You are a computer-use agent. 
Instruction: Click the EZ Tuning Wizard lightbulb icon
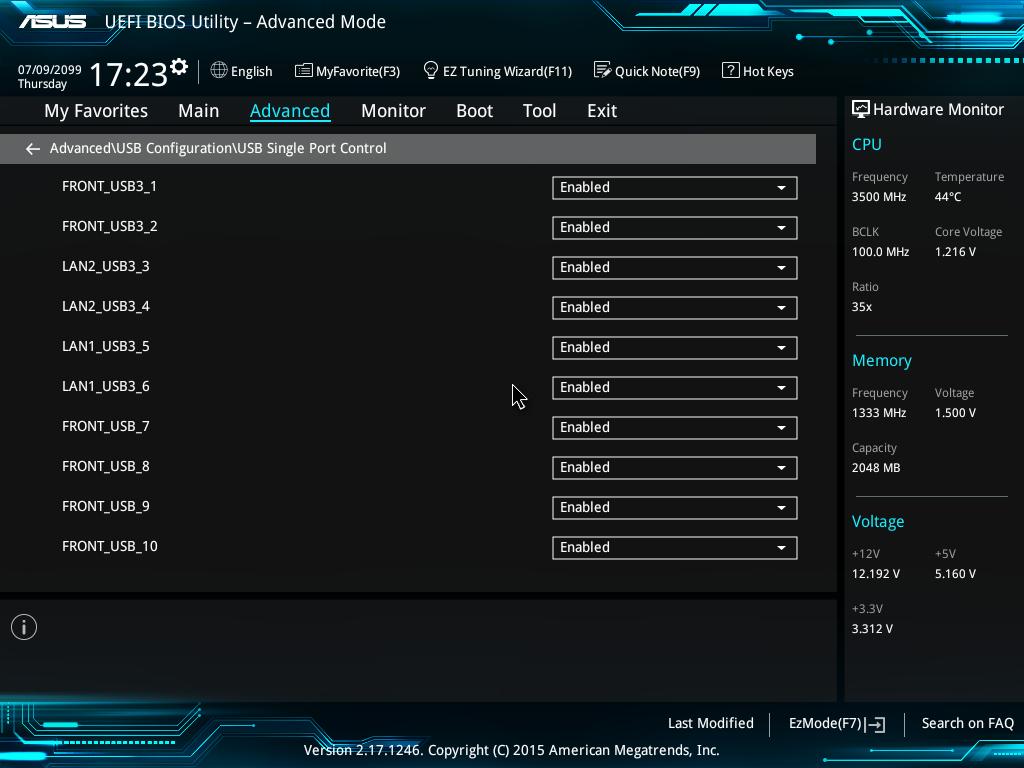[x=430, y=70]
